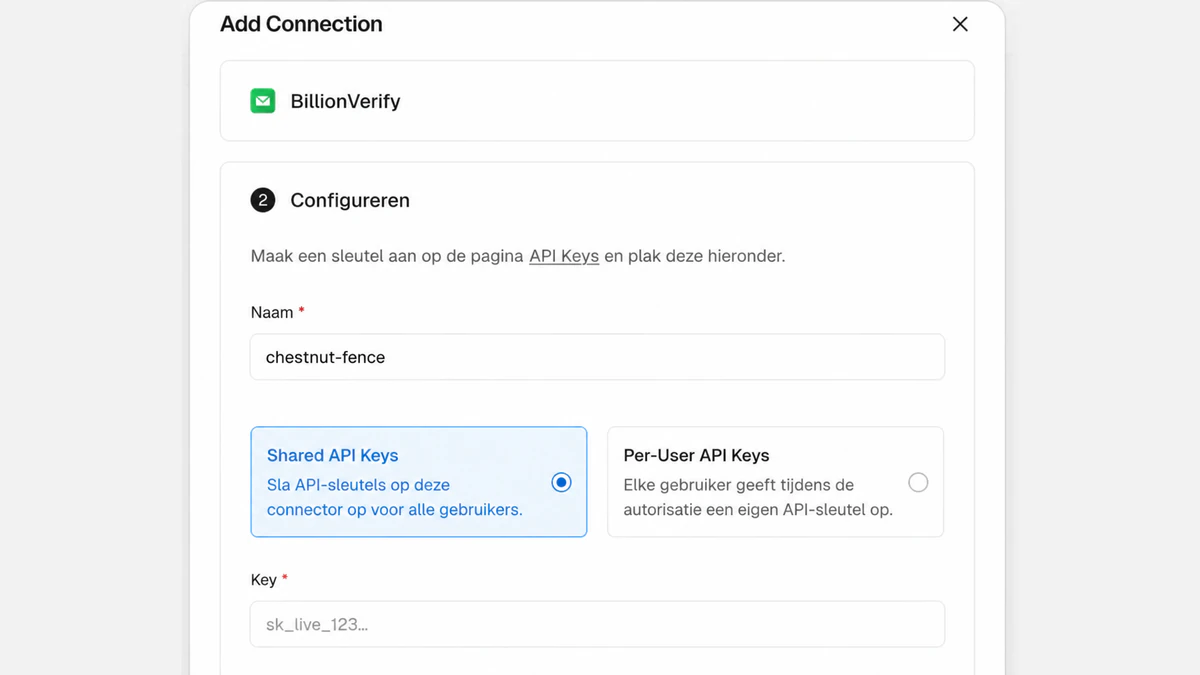This screenshot has height=675, width=1200.
Task: Click the Key field label
Action: [264, 580]
